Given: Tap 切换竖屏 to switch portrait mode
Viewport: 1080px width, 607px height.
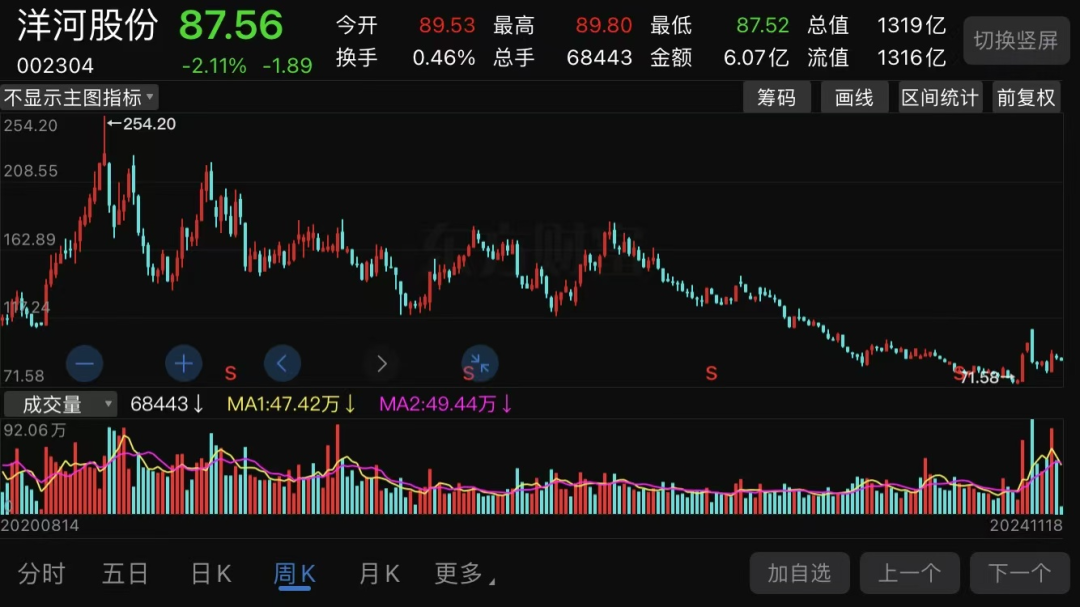Looking at the screenshot, I should [1016, 41].
